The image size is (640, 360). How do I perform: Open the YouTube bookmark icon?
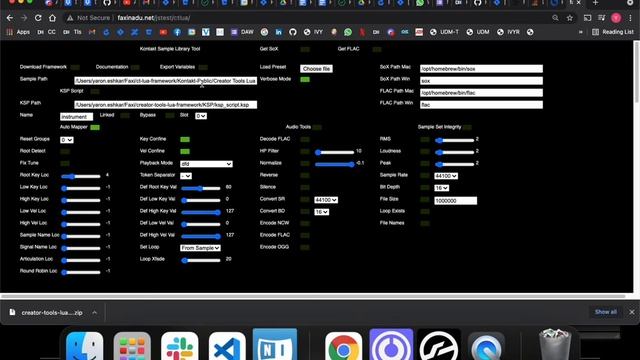[163, 32]
